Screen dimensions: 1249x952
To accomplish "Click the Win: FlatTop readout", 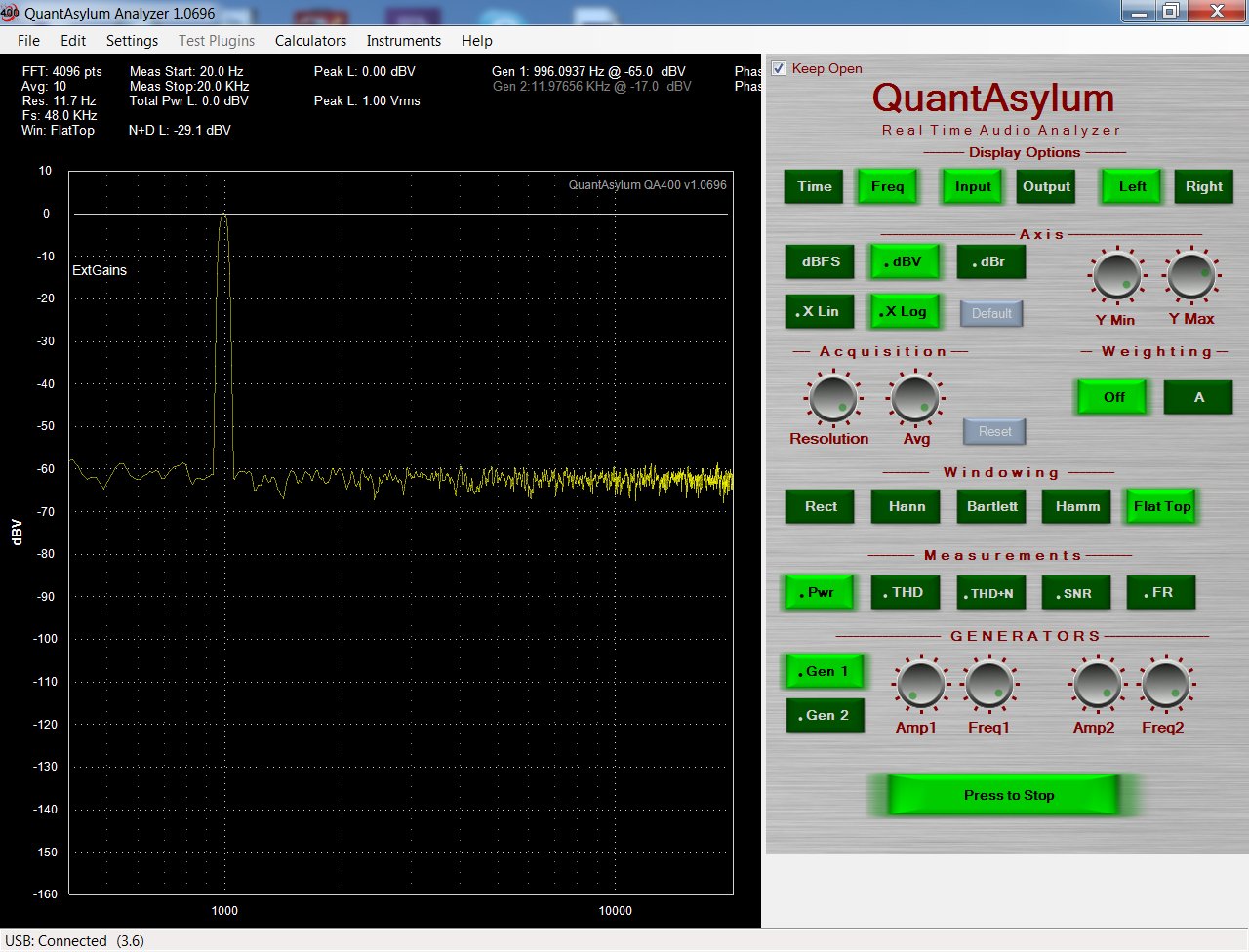I will coord(59,130).
